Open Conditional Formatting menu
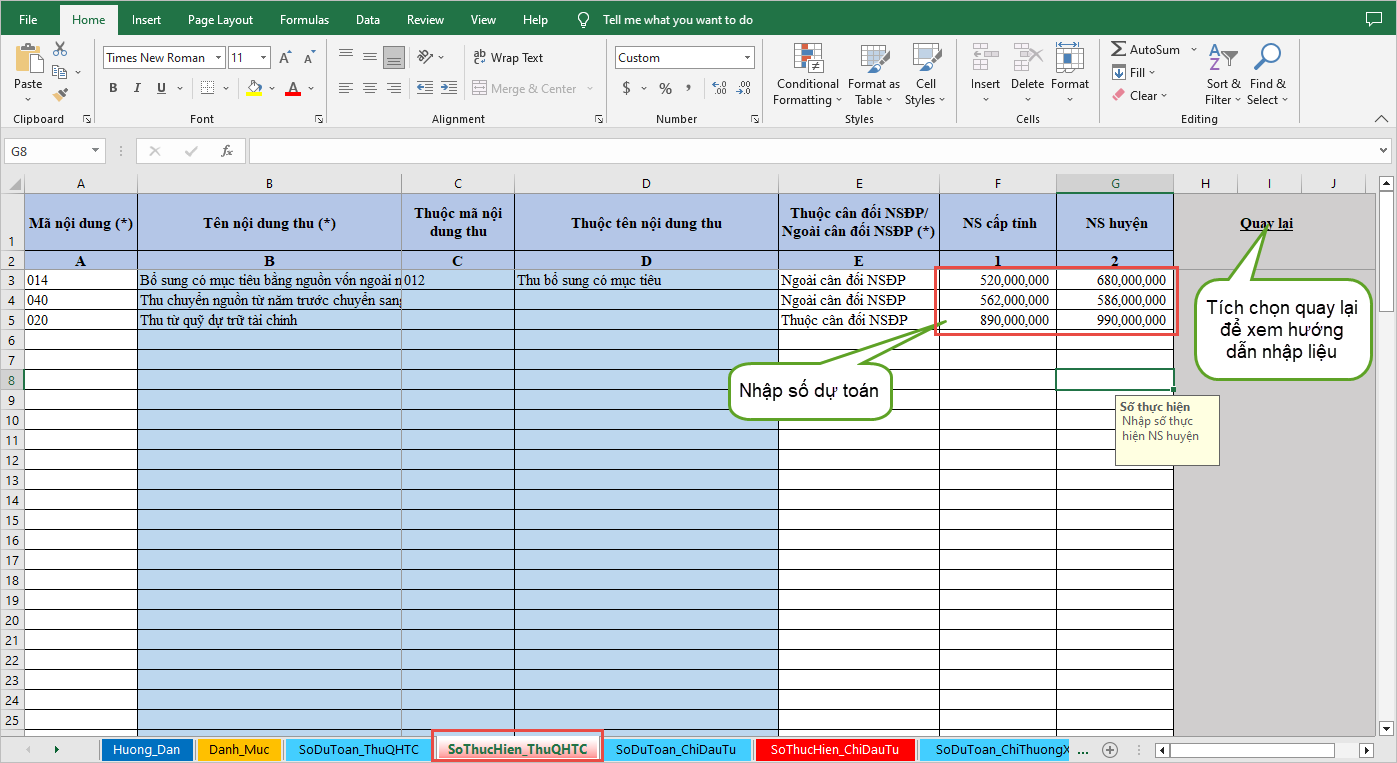This screenshot has height=763, width=1397. [x=807, y=75]
